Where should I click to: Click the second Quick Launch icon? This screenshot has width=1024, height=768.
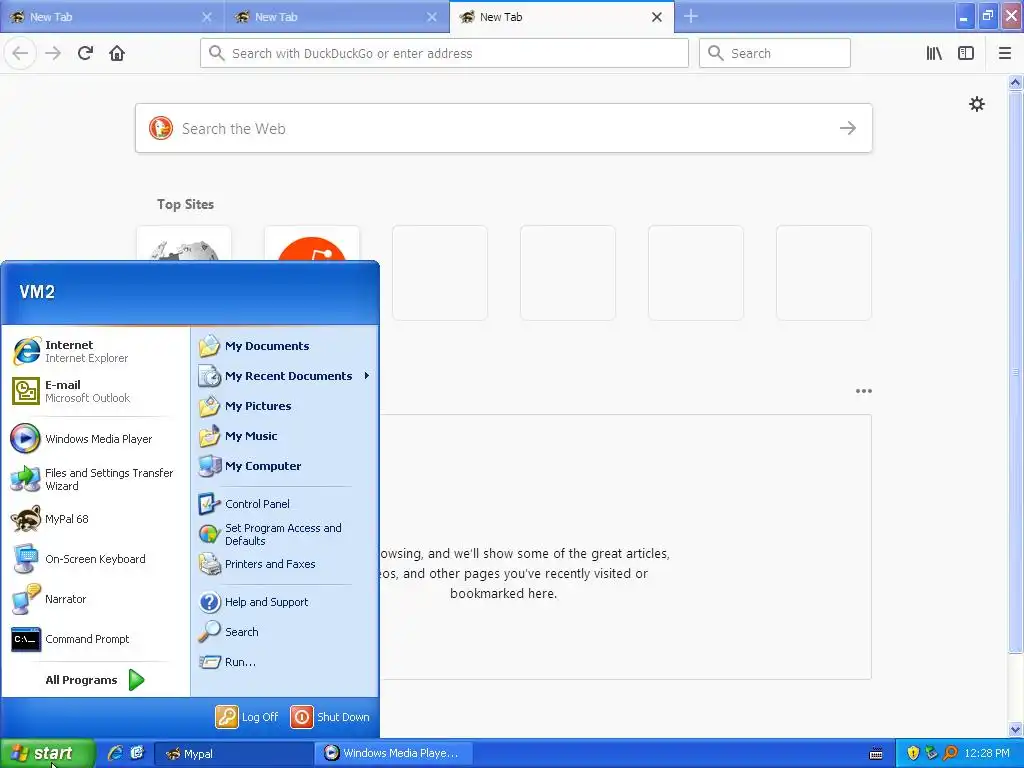(x=137, y=754)
